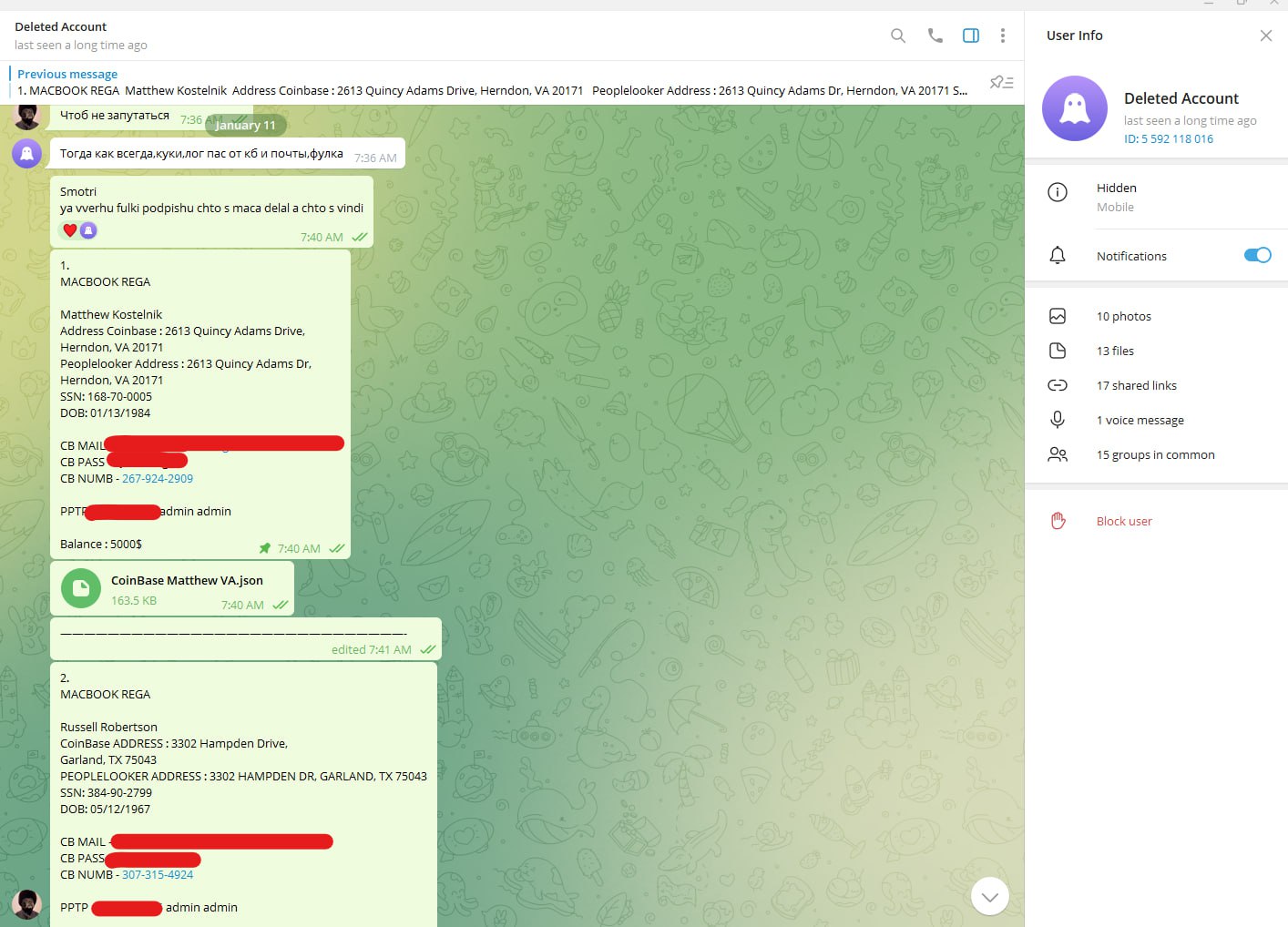Download the attached .json file via its icon

tap(81, 588)
